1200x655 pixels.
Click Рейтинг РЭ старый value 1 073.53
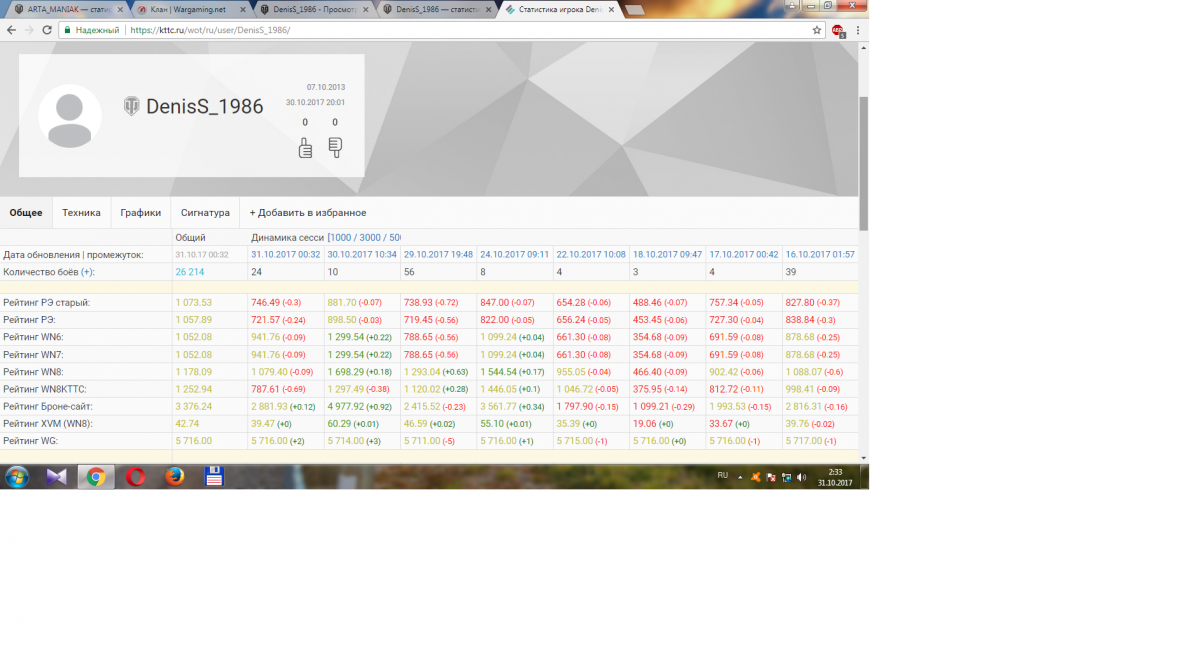(194, 303)
